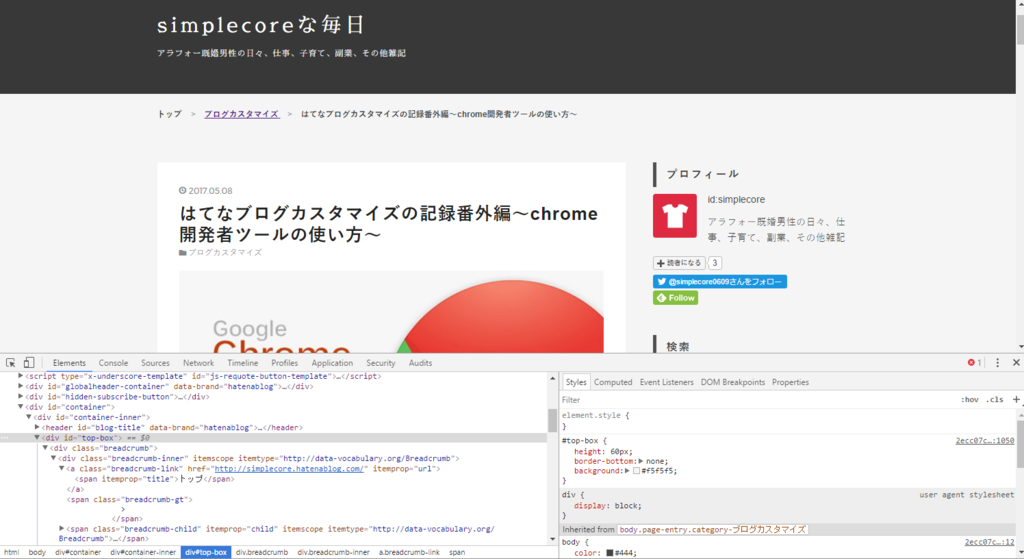The height and width of the screenshot is (559, 1024).
Task: Open the Network tab
Action: pyautogui.click(x=199, y=363)
